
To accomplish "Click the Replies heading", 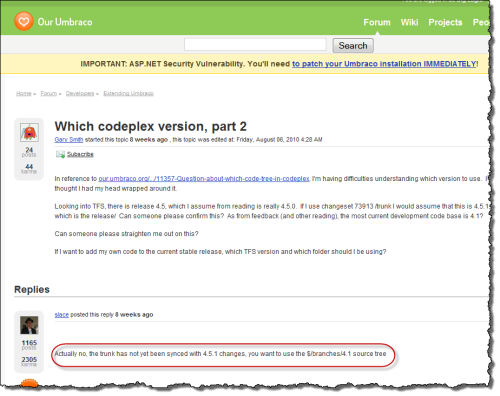I will 32,289.
